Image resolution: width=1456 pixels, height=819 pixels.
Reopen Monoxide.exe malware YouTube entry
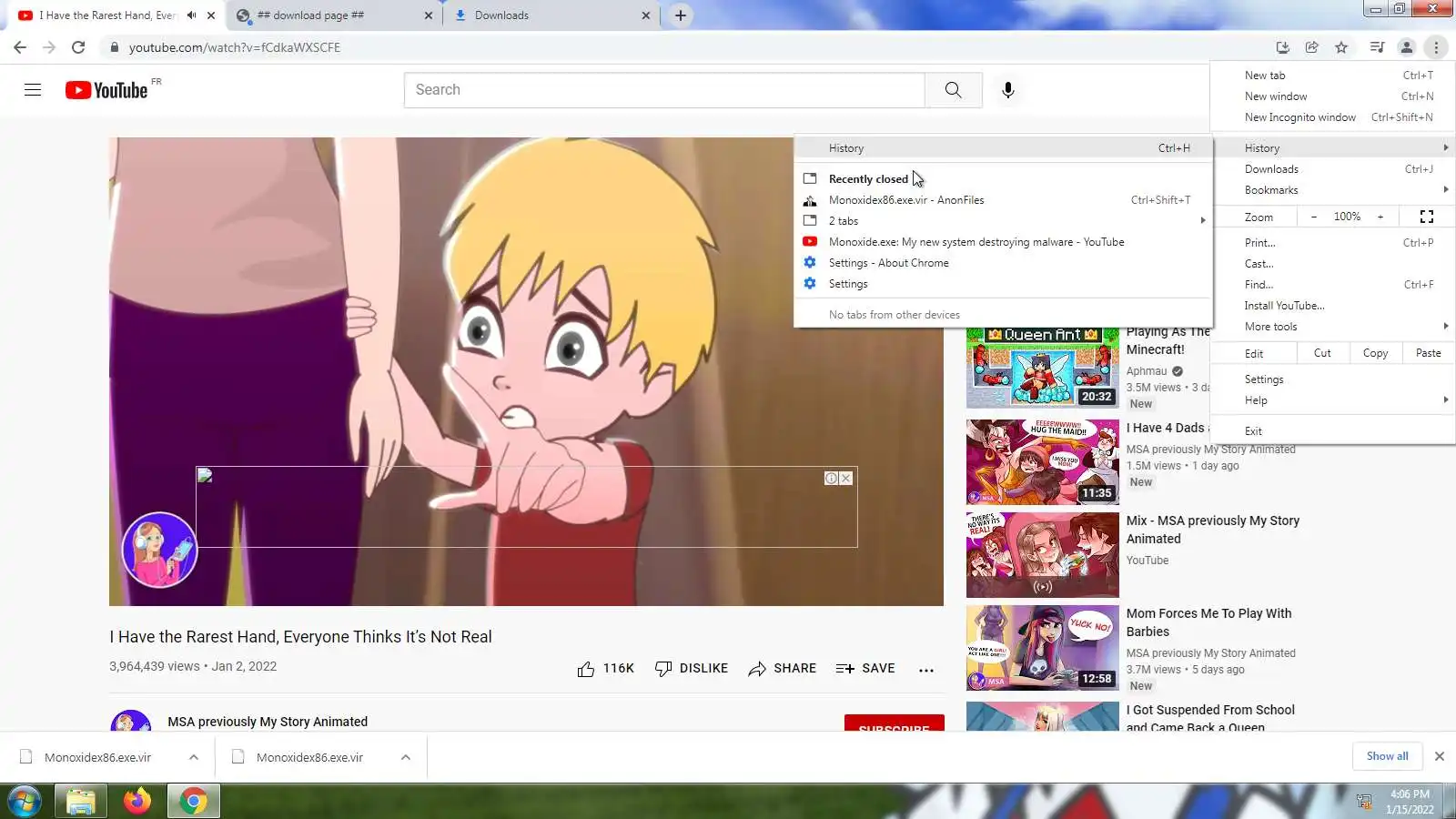pyautogui.click(x=1005, y=242)
